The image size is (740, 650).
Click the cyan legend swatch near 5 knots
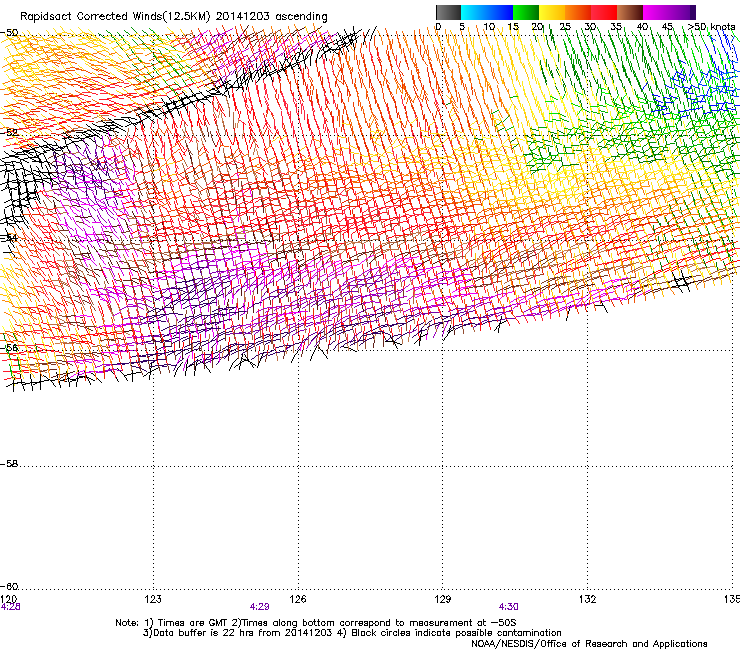pyautogui.click(x=473, y=12)
